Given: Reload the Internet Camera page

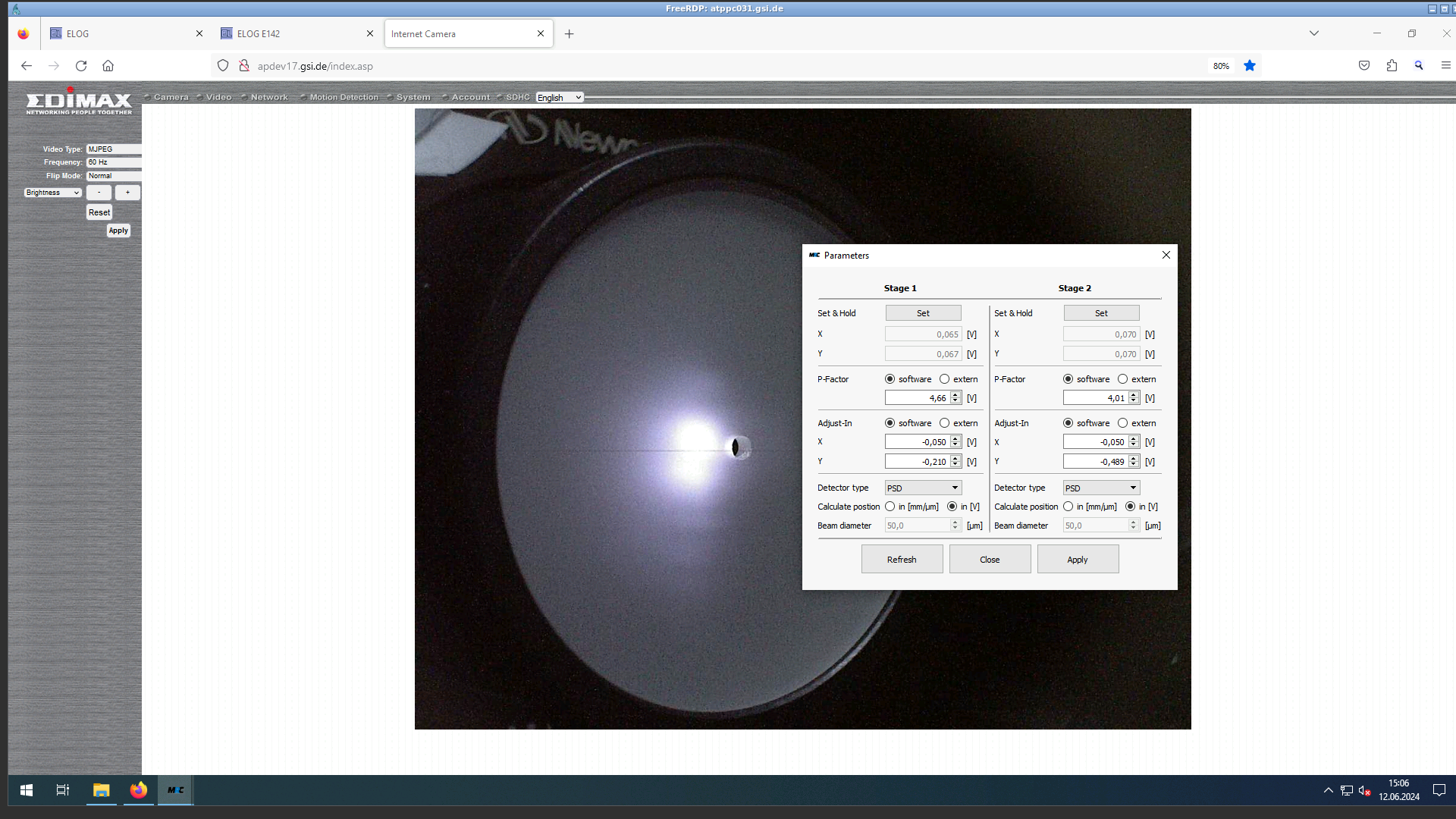Looking at the screenshot, I should coord(81,66).
